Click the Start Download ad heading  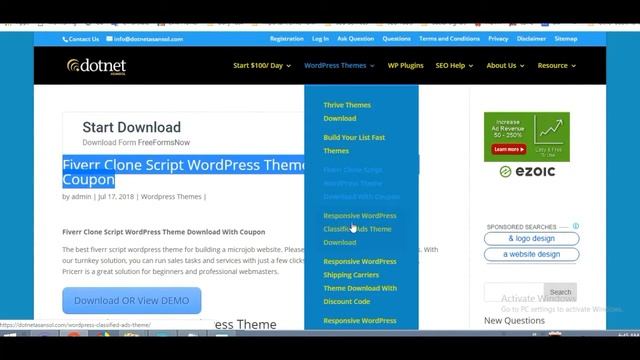(131, 127)
